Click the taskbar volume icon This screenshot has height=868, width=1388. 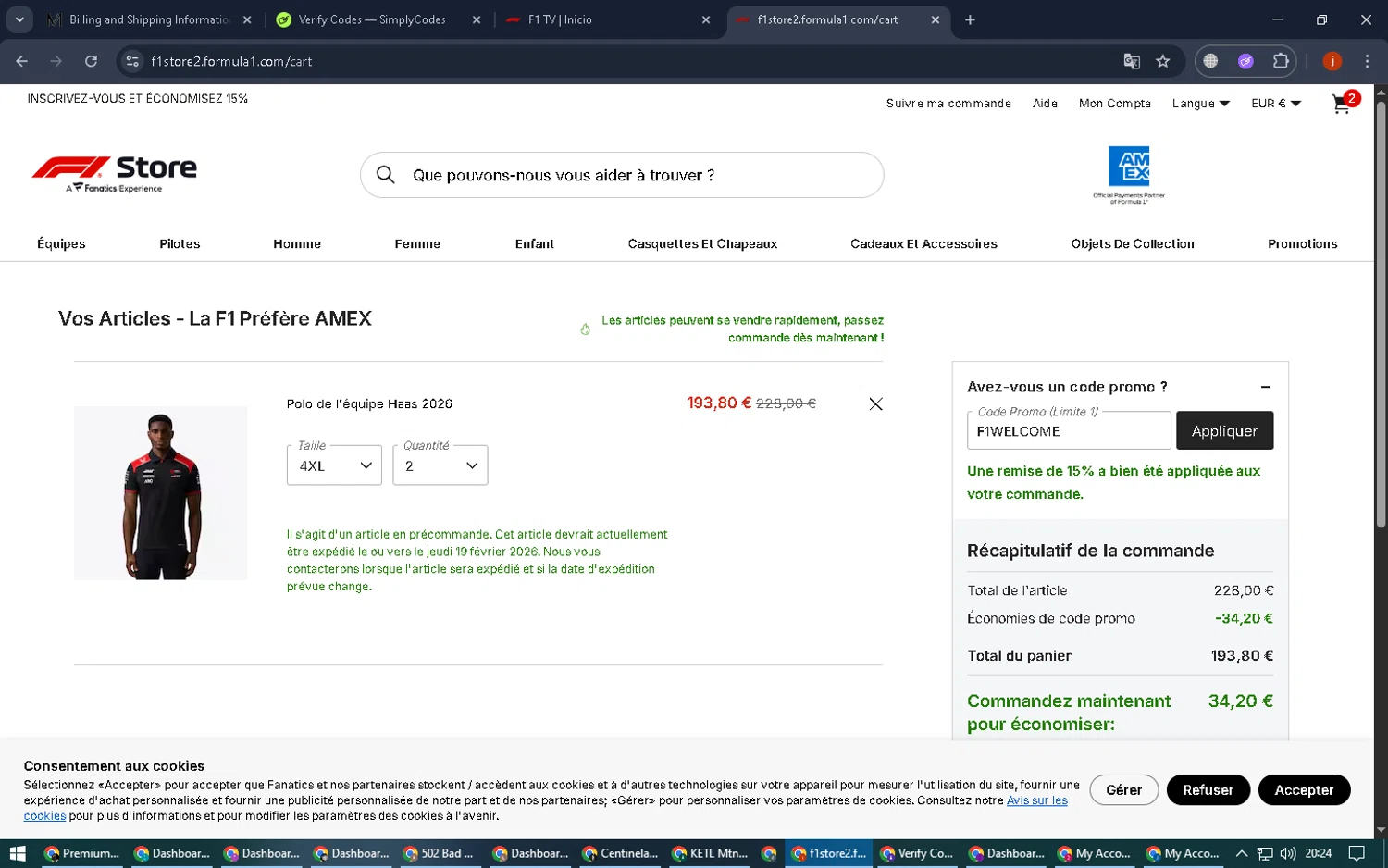pos(1288,853)
